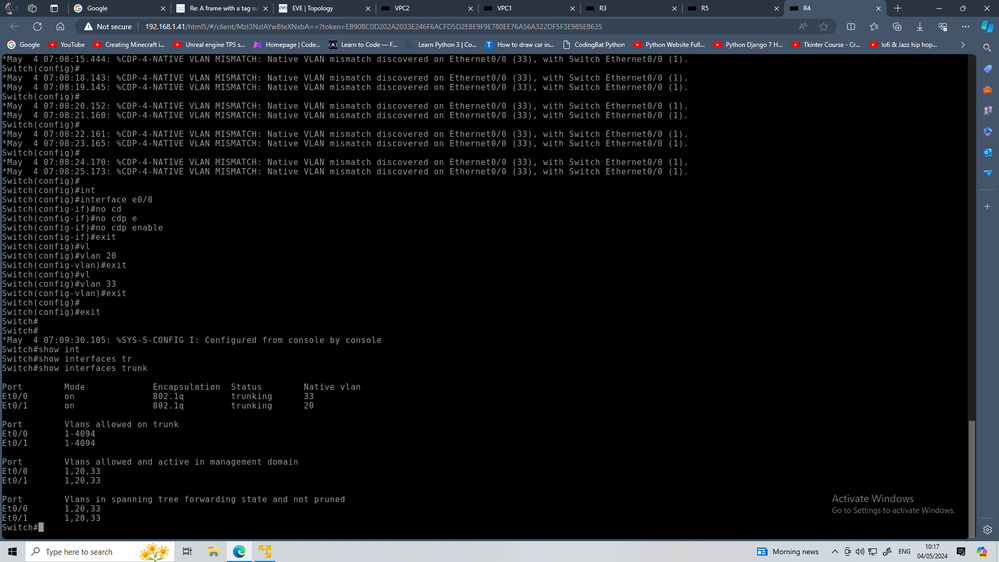Image resolution: width=999 pixels, height=562 pixels.
Task: Open the Learn Python 3 bookmark
Action: pos(441,45)
